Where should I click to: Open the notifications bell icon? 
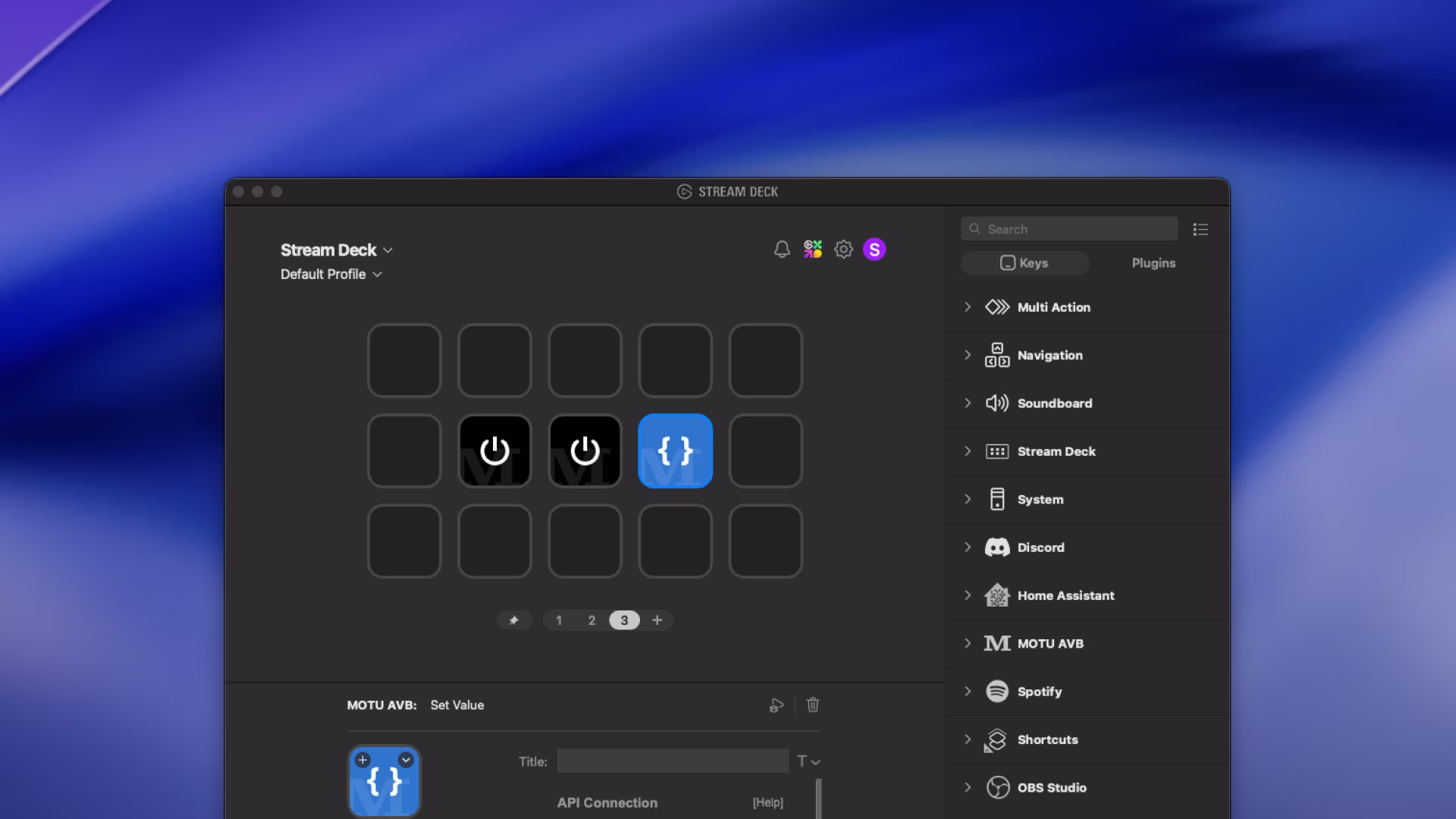782,249
